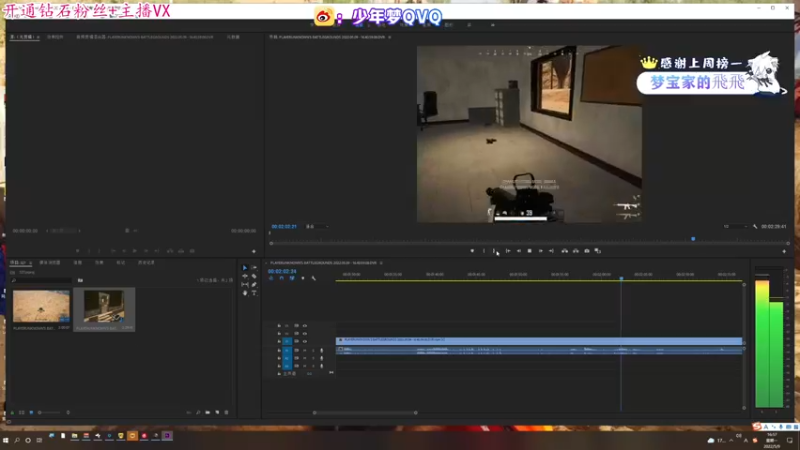800x450 pixels.
Task: Toggle Snap in the timeline
Action: tap(282, 279)
